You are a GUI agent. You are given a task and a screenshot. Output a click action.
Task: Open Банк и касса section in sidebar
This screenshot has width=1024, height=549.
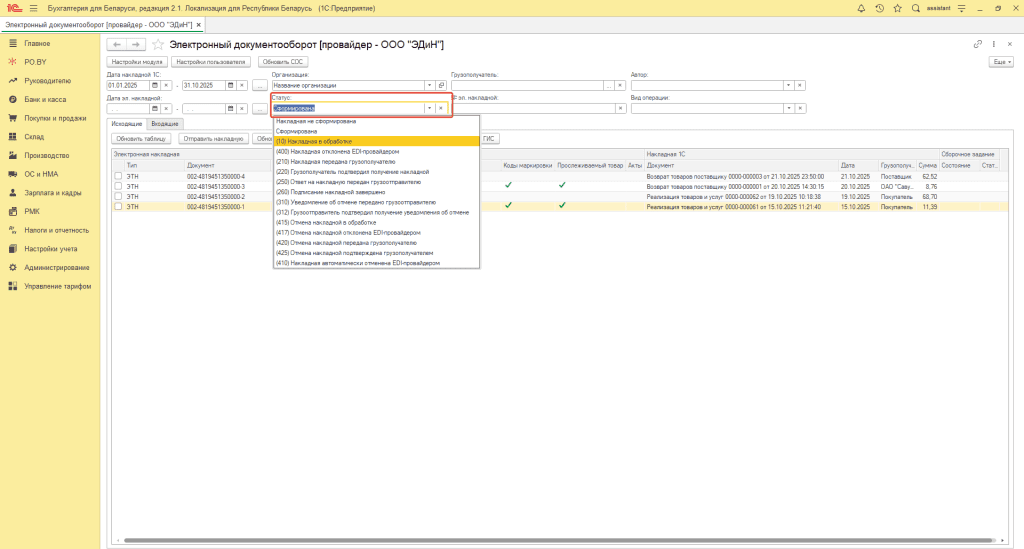pyautogui.click(x=45, y=100)
